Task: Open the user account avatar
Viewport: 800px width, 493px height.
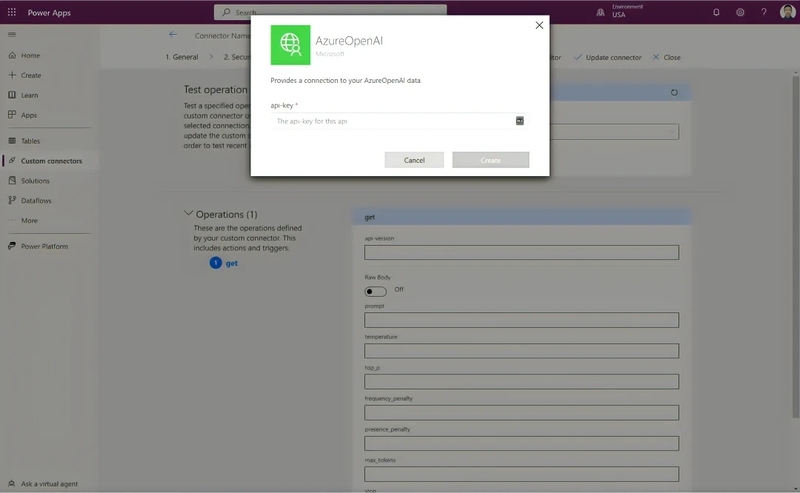Action: point(787,12)
